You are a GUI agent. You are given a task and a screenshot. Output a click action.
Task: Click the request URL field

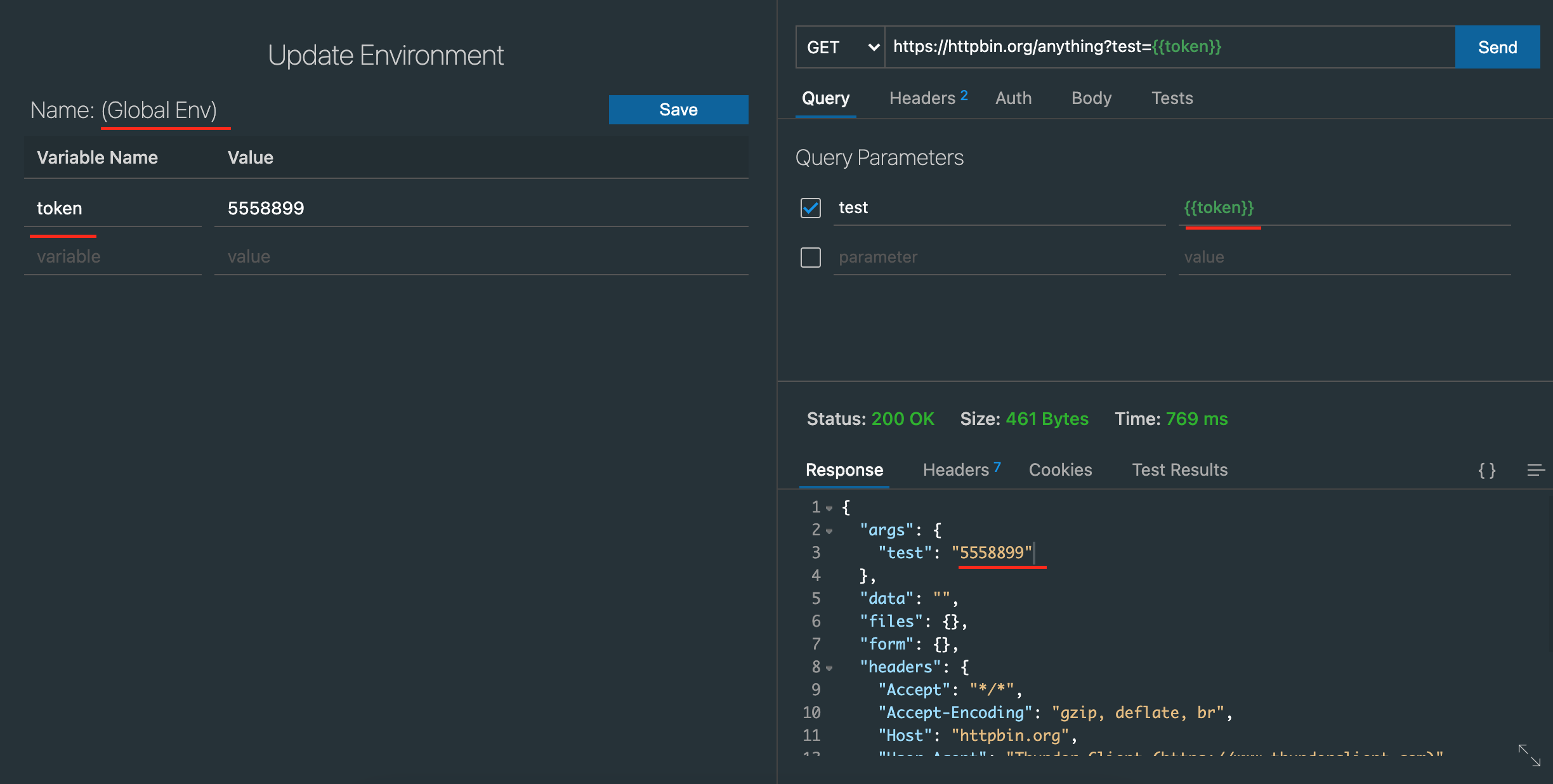point(1170,47)
